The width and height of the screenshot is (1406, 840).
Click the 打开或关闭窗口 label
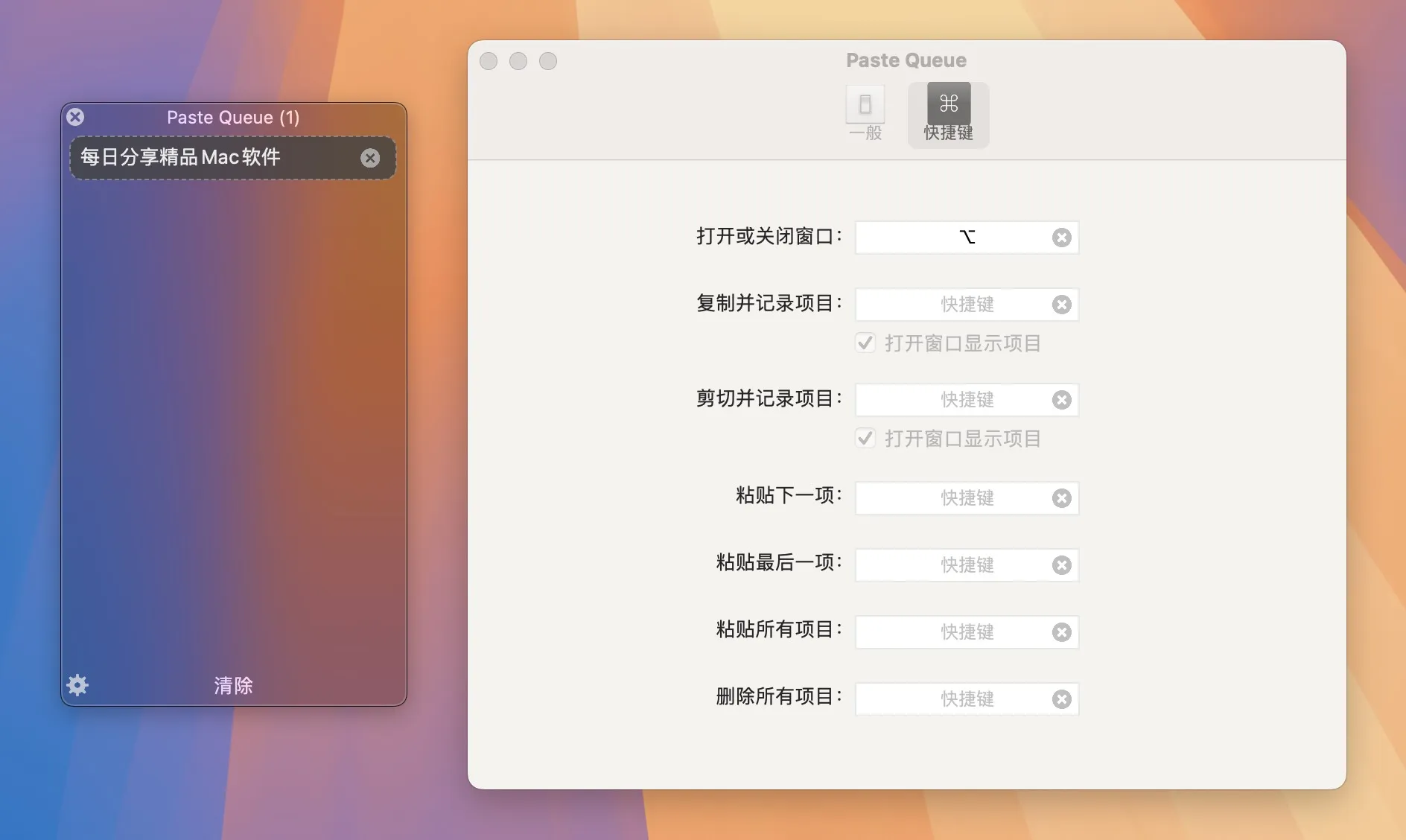pyautogui.click(x=769, y=237)
